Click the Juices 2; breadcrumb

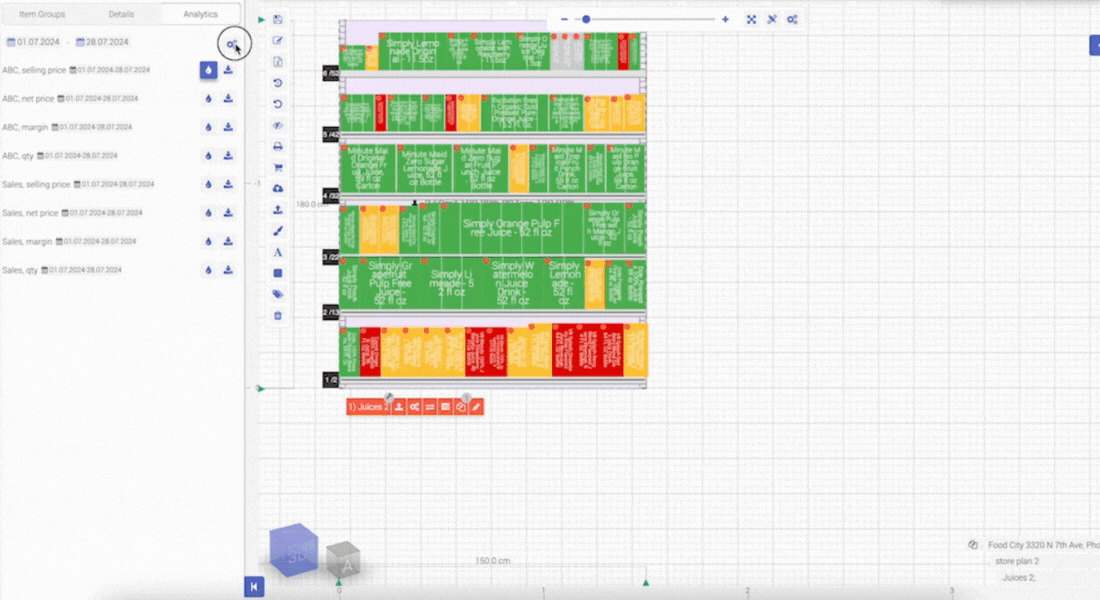click(x=1019, y=578)
